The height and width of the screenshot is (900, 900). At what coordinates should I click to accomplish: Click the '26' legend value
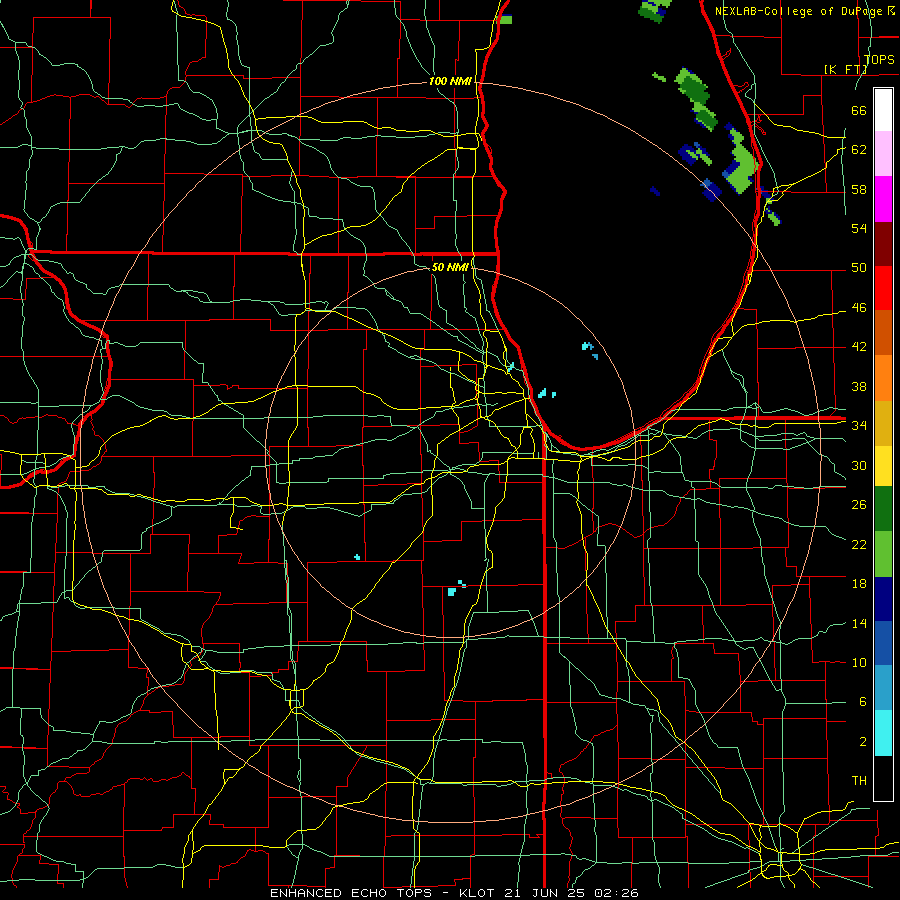point(859,505)
